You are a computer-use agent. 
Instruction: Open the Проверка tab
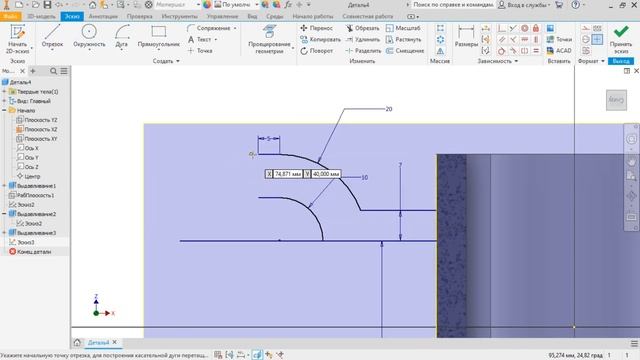pyautogui.click(x=140, y=16)
